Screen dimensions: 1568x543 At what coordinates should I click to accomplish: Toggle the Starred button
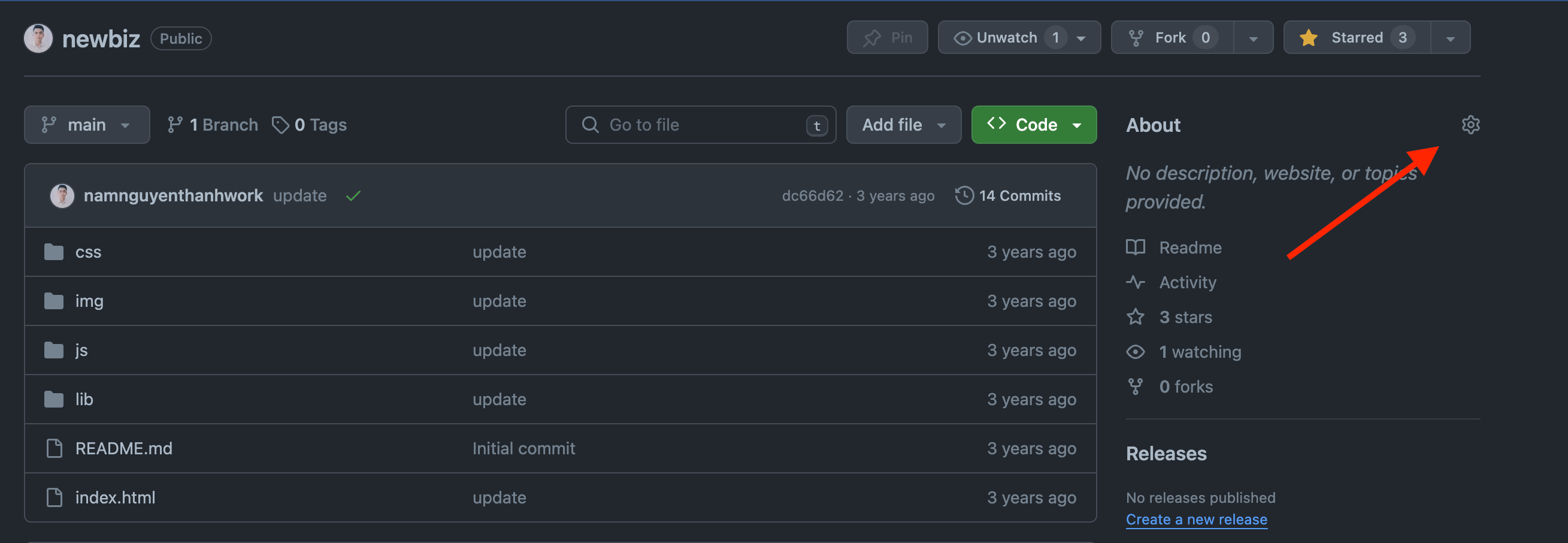1357,38
